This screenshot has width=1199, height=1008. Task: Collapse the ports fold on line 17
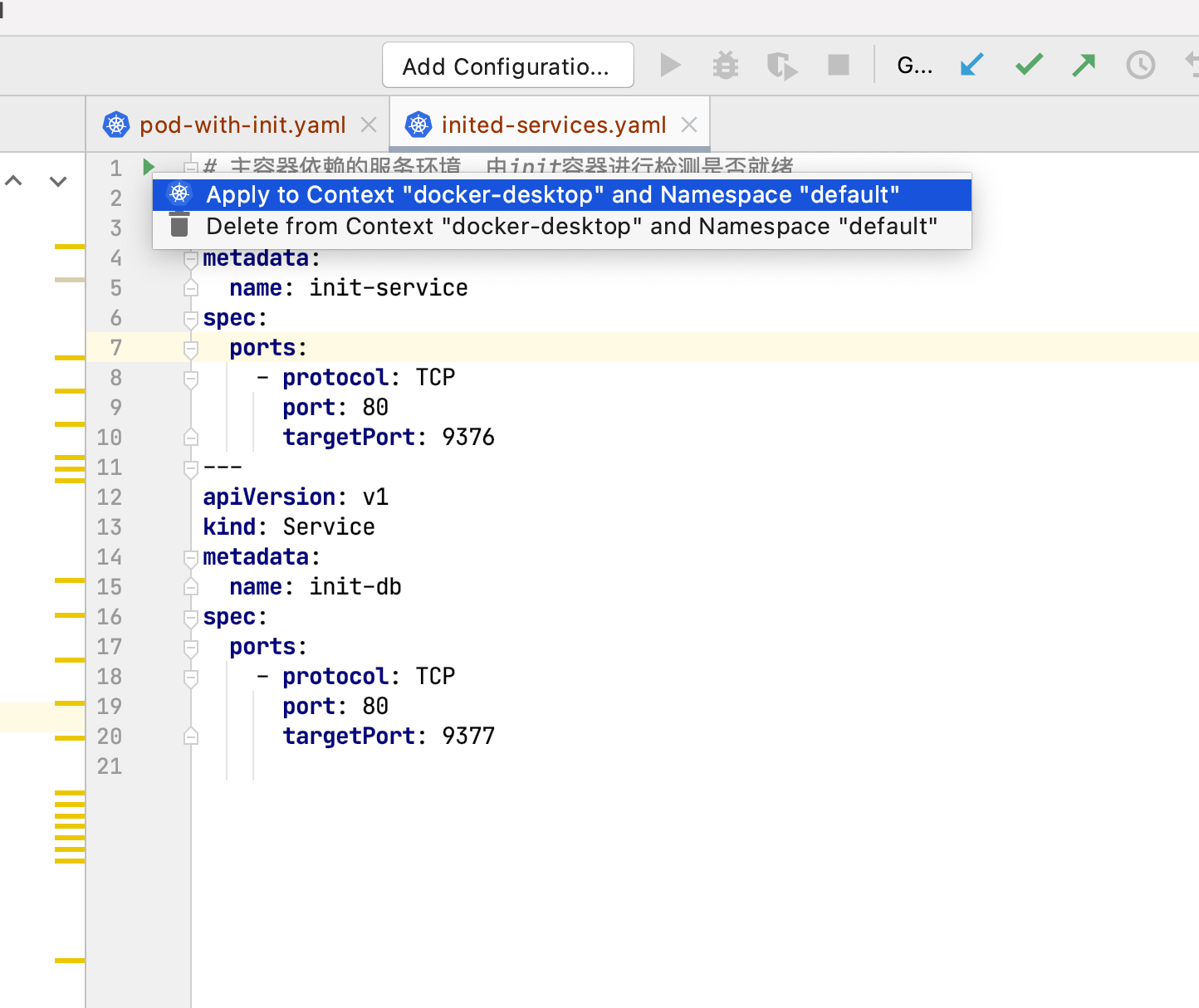click(x=191, y=647)
